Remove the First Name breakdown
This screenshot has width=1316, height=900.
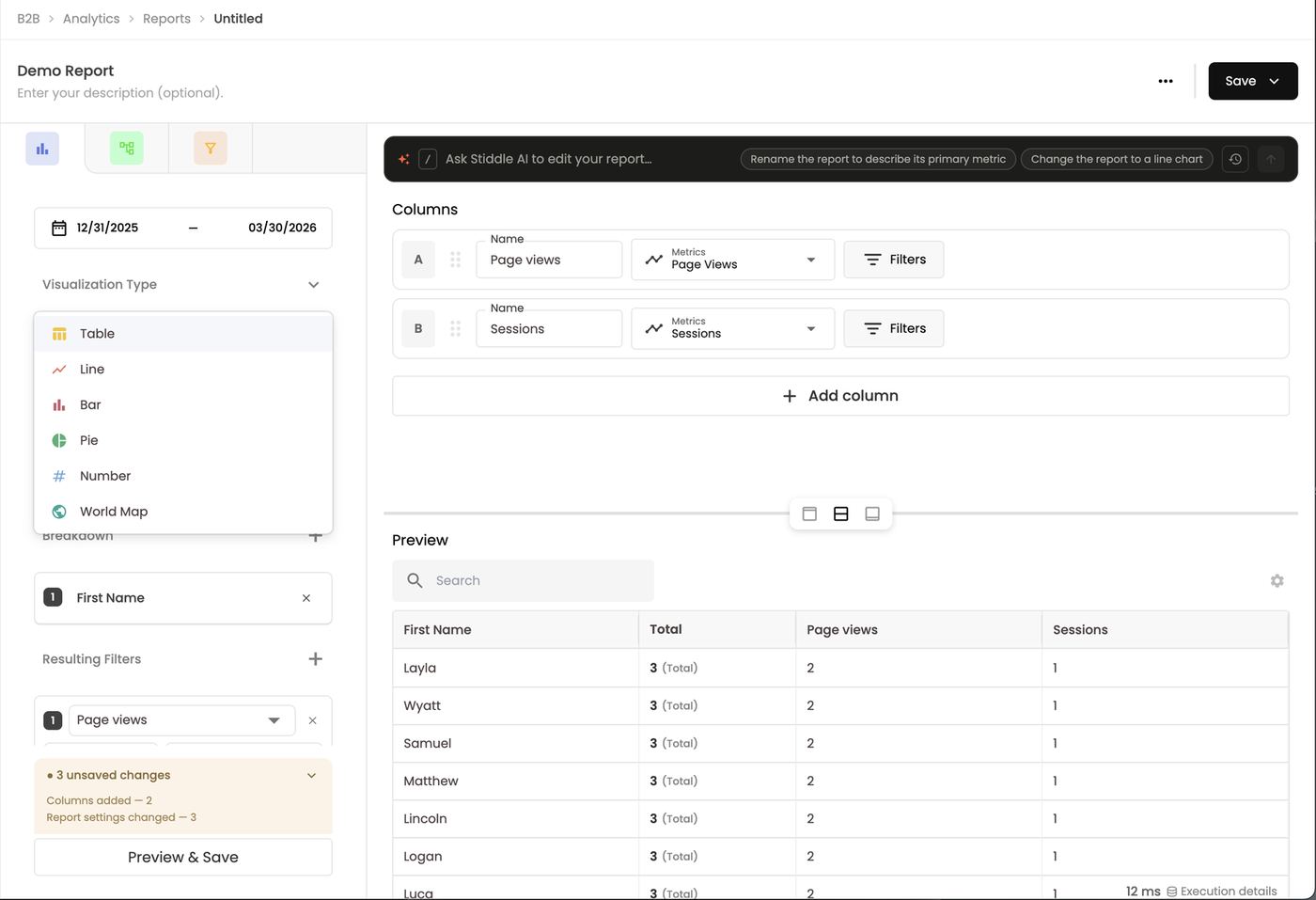tap(306, 598)
